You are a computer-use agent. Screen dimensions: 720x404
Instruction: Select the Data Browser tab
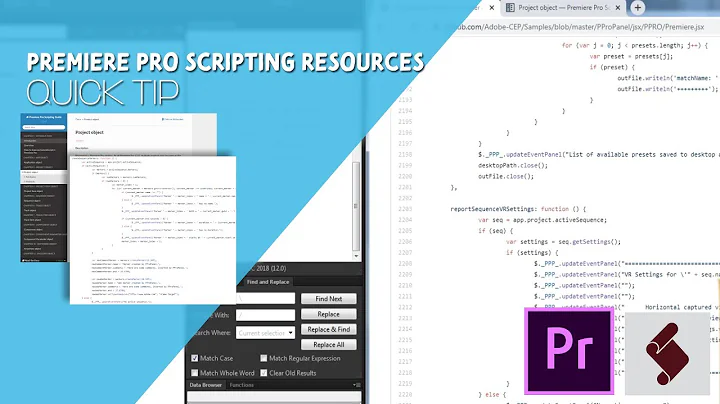coord(205,385)
